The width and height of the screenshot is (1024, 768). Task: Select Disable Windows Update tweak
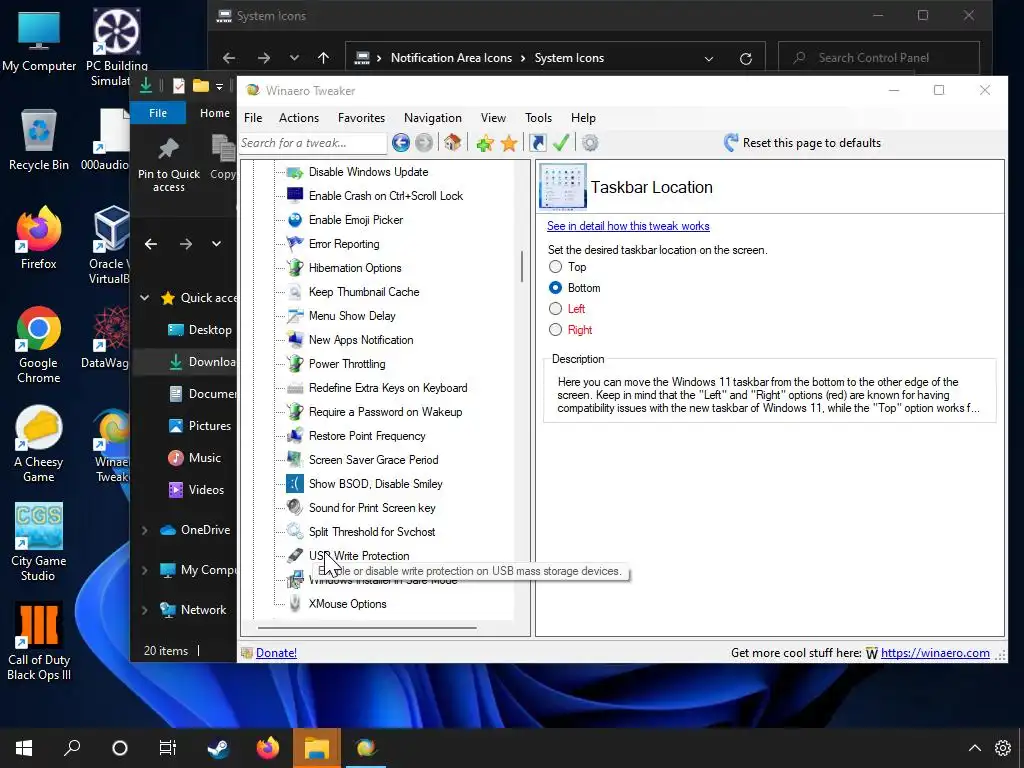(368, 172)
